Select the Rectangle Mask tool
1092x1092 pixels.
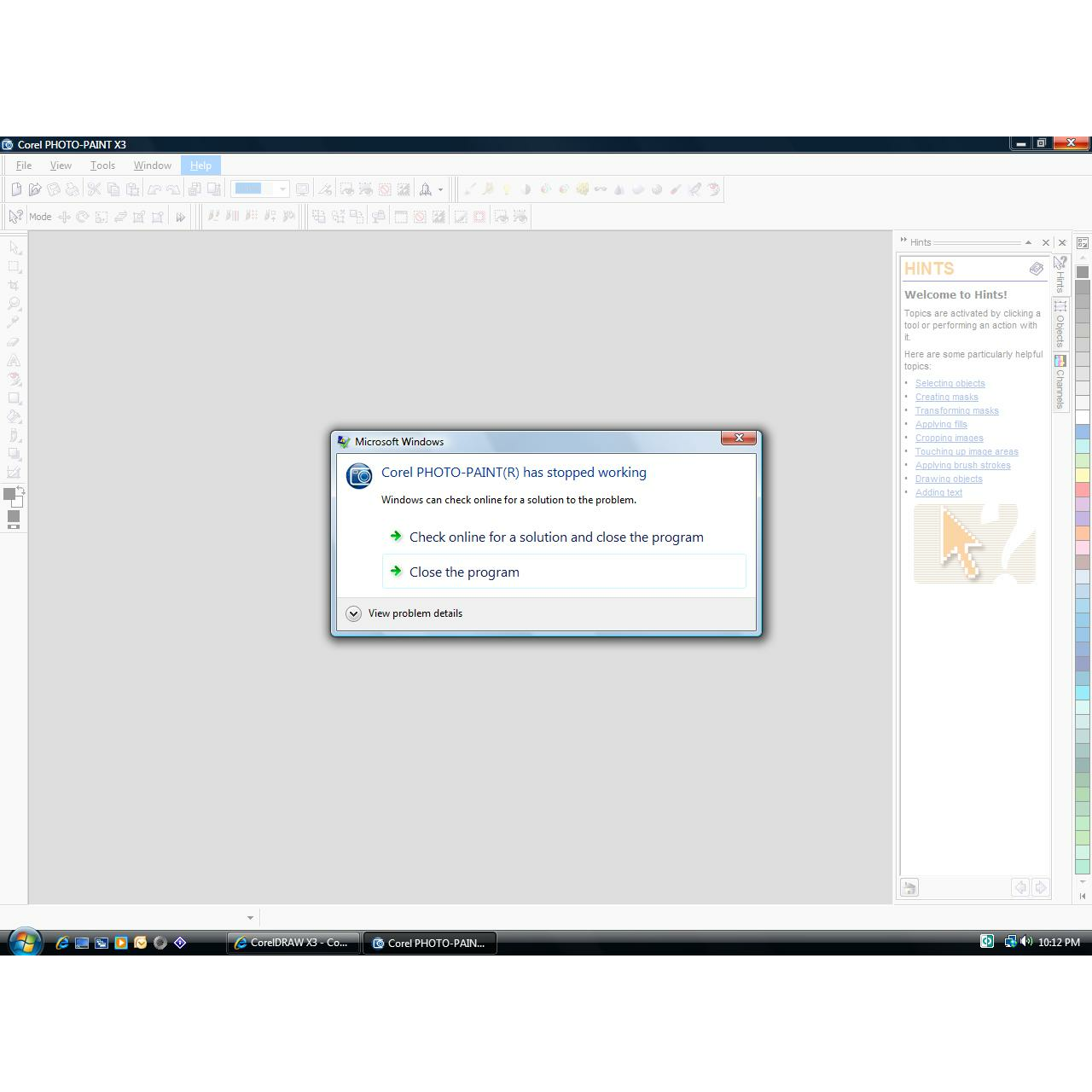pyautogui.click(x=15, y=266)
